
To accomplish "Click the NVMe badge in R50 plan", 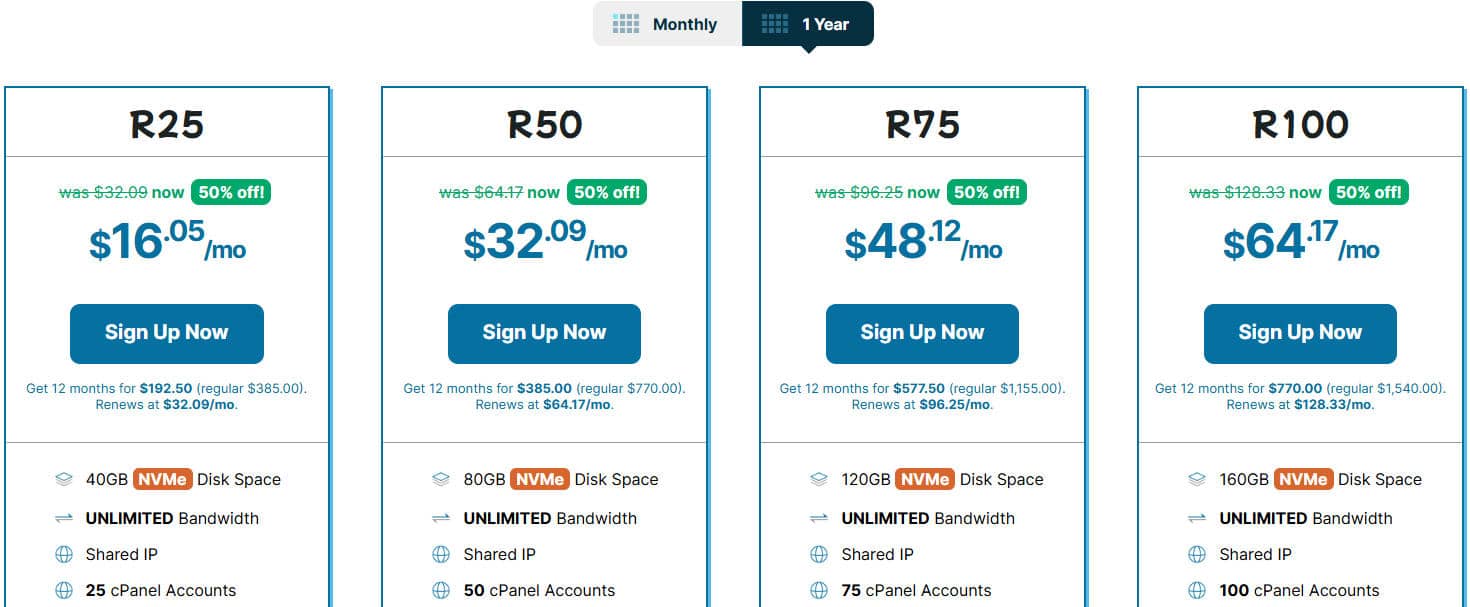I will [539, 479].
